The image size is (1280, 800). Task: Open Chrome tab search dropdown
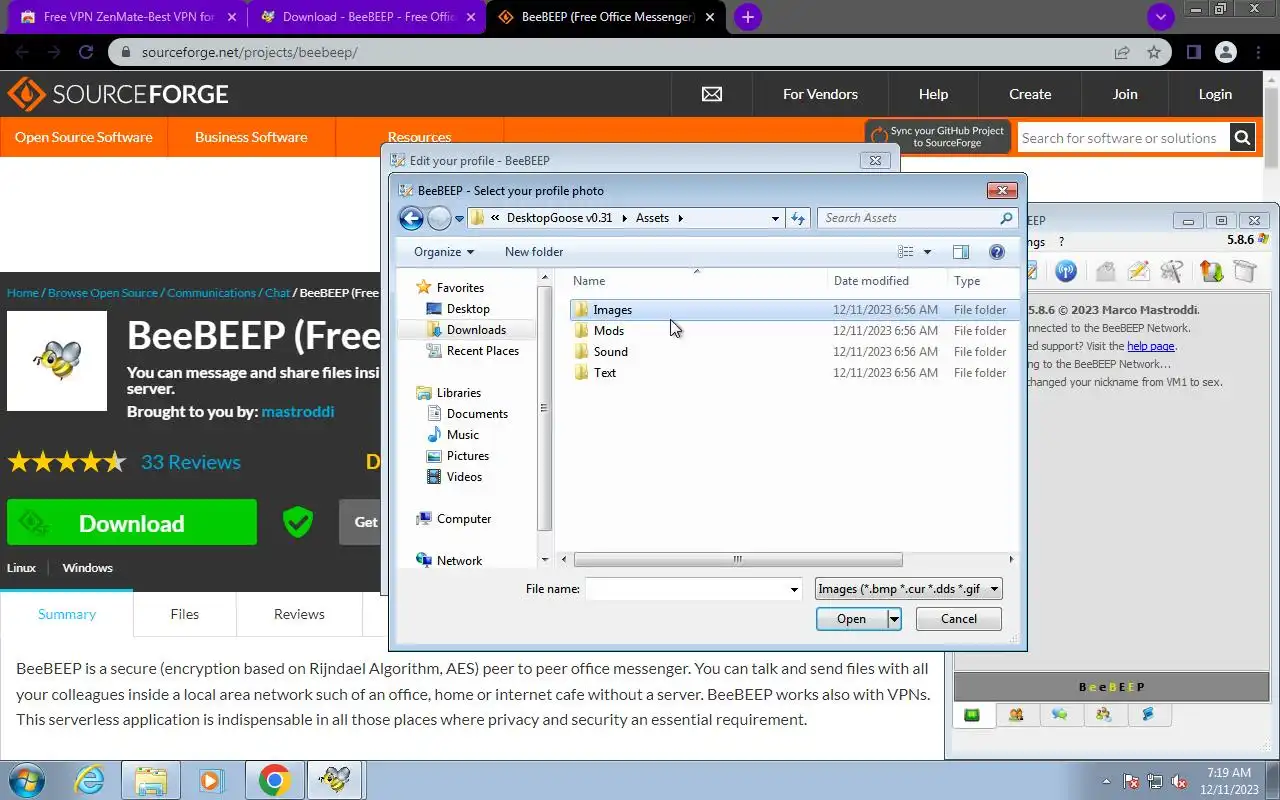(x=1160, y=17)
